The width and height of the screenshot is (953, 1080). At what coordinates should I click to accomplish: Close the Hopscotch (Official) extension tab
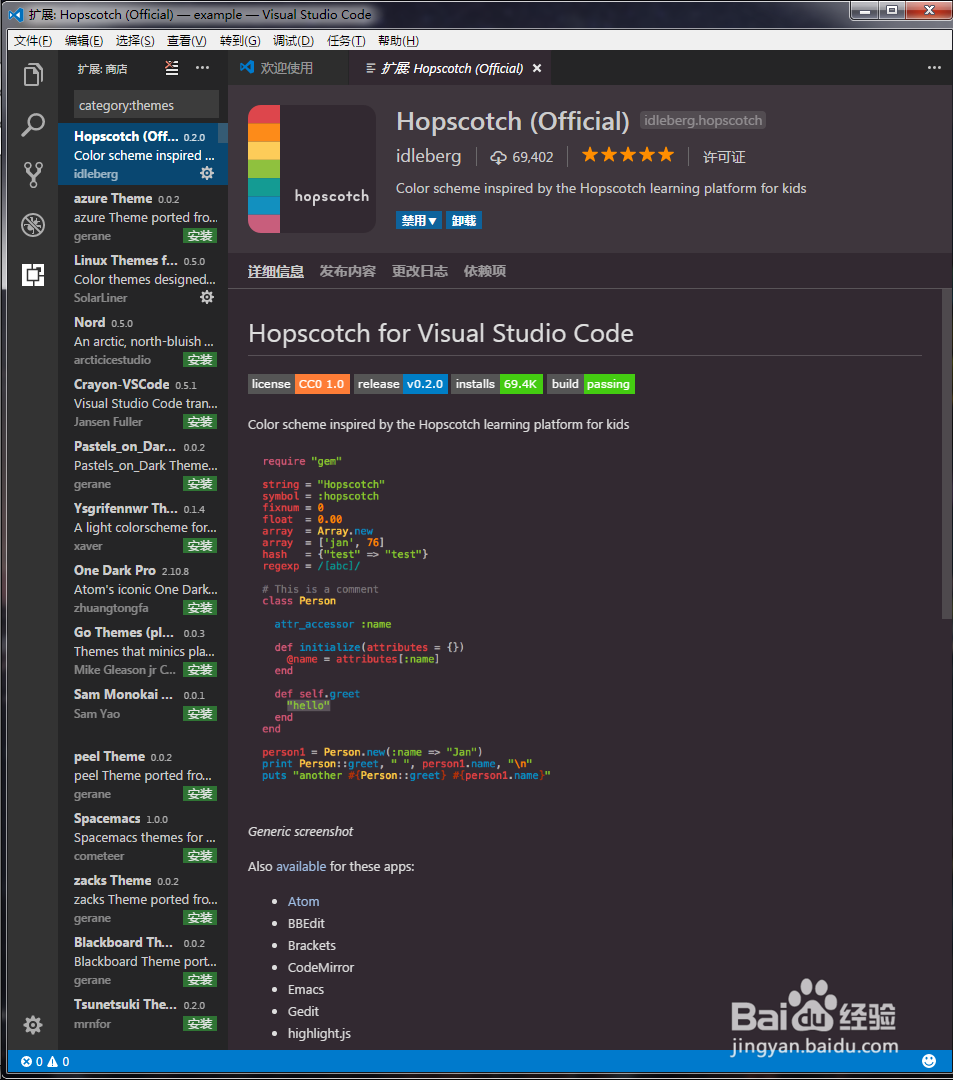(537, 68)
